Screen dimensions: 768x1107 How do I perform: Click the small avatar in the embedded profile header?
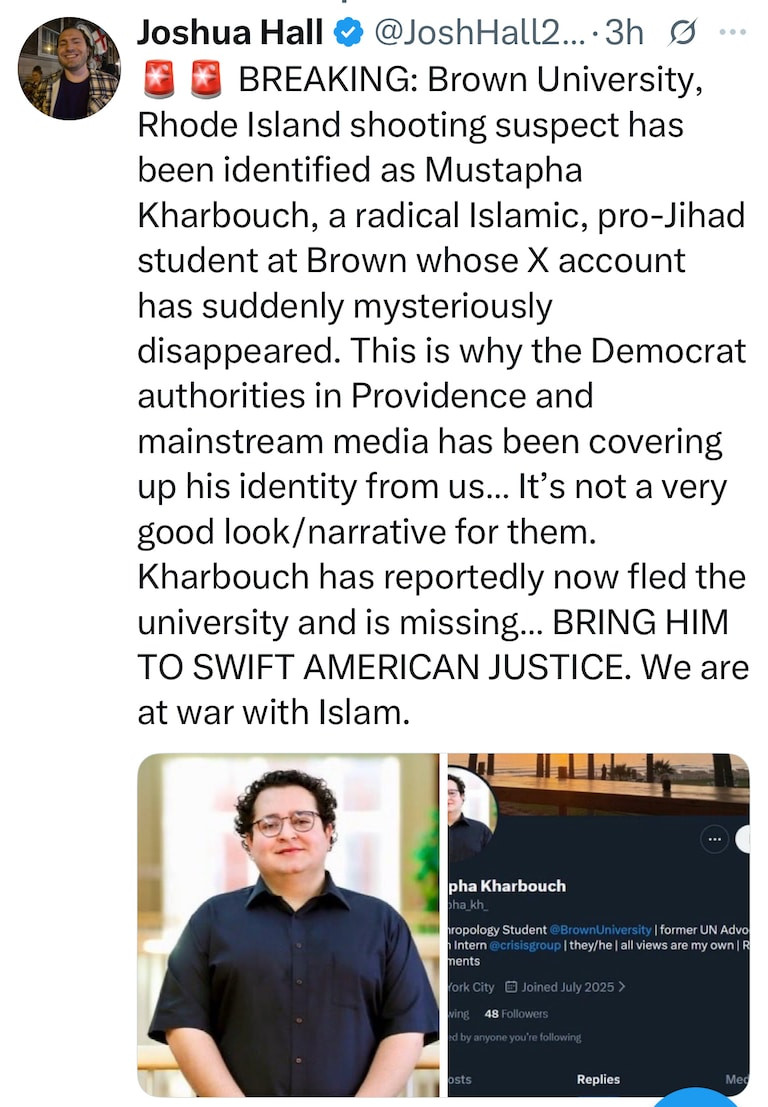tap(469, 806)
